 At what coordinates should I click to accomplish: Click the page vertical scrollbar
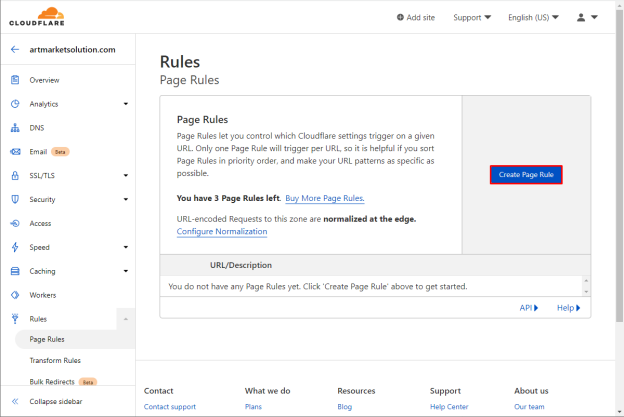[x=619, y=167]
